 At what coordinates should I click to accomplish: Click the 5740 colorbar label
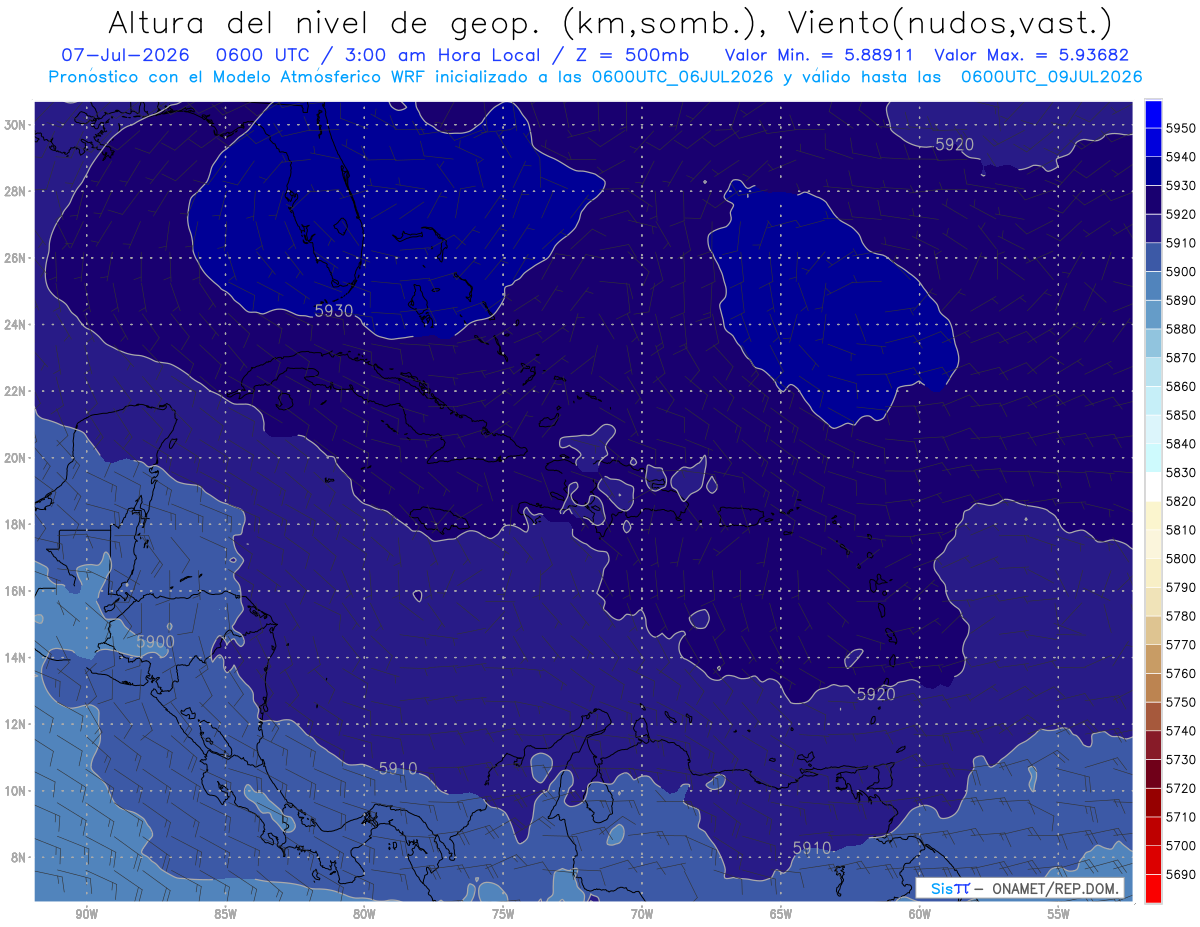(1181, 731)
